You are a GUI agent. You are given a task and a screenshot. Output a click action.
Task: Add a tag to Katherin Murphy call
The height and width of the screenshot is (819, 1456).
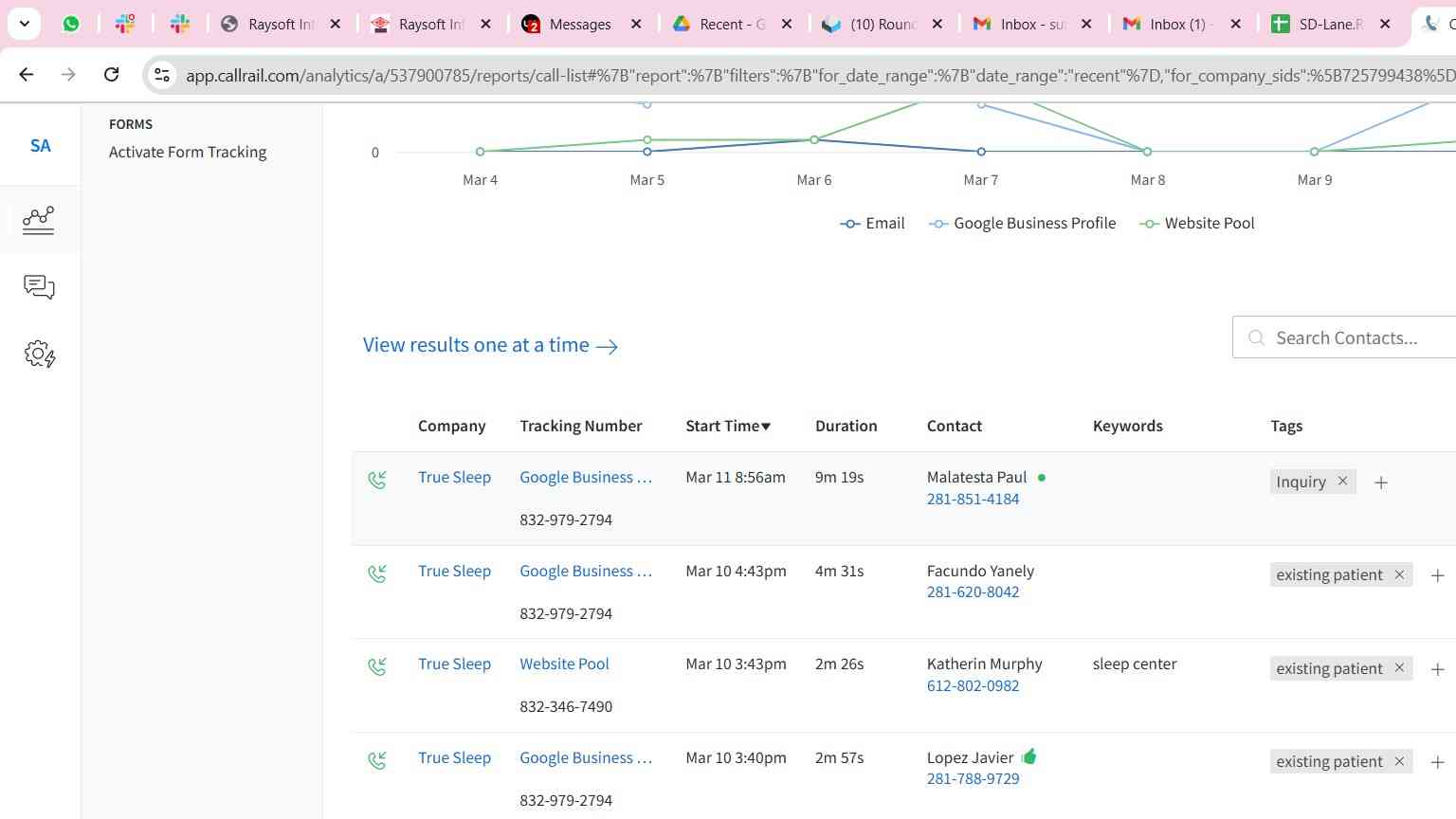click(1437, 669)
